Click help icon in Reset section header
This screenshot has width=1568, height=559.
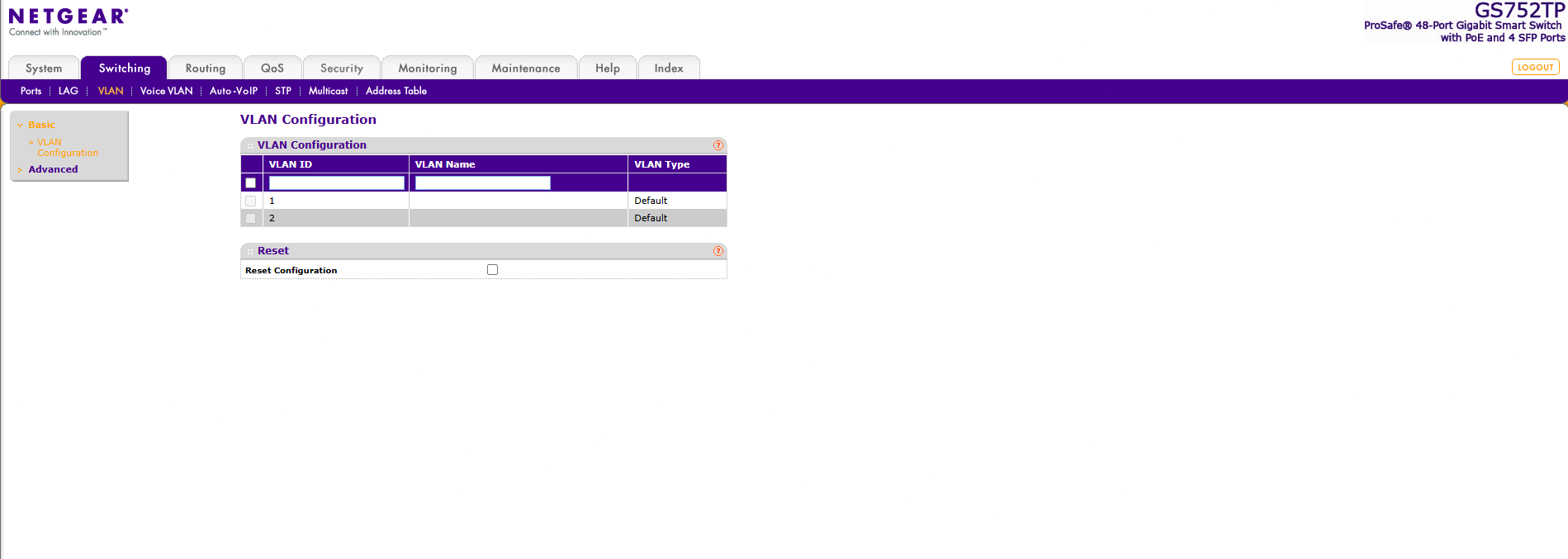pos(718,251)
